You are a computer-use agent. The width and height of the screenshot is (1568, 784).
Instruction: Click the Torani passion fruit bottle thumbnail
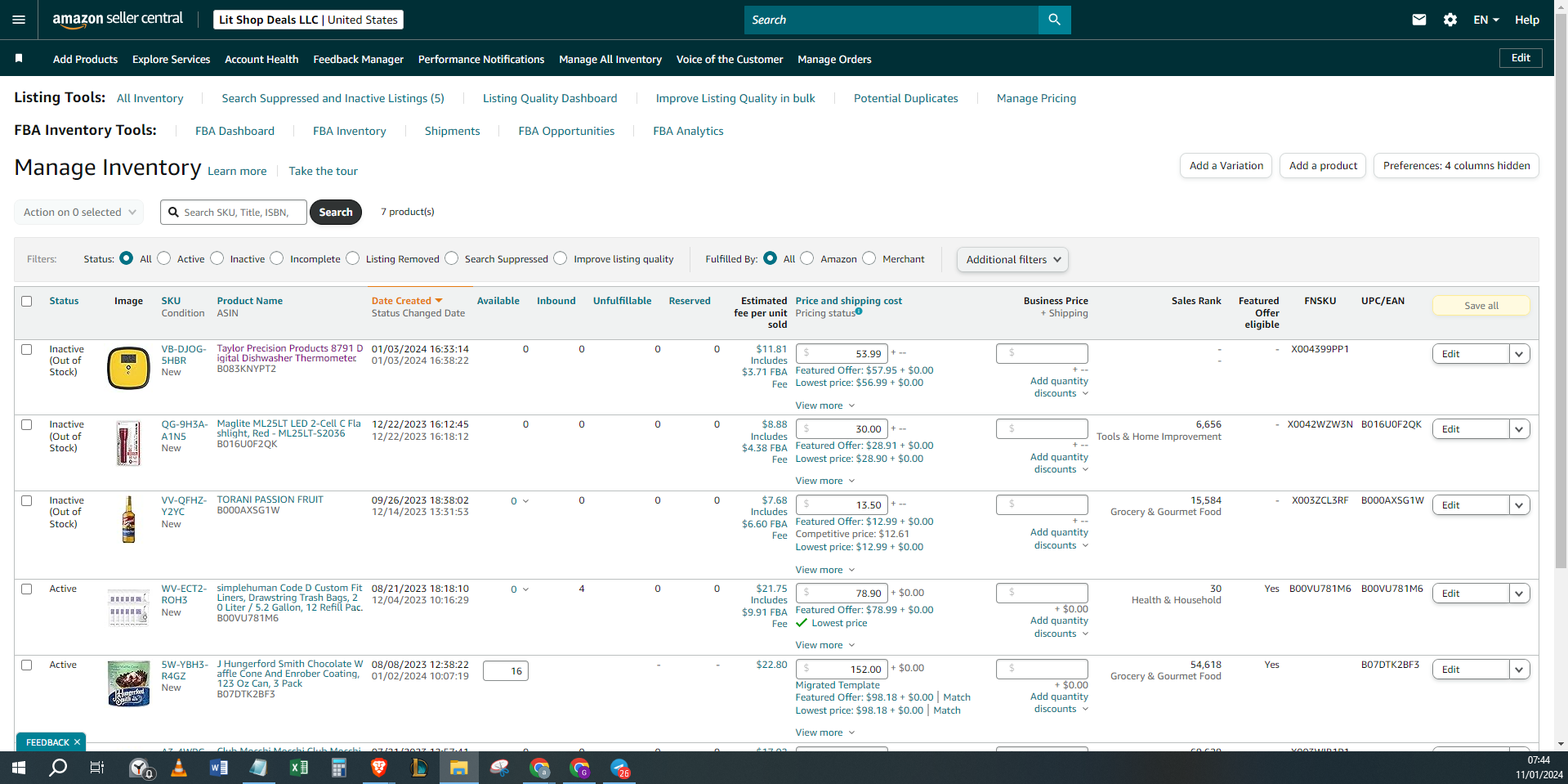128,519
